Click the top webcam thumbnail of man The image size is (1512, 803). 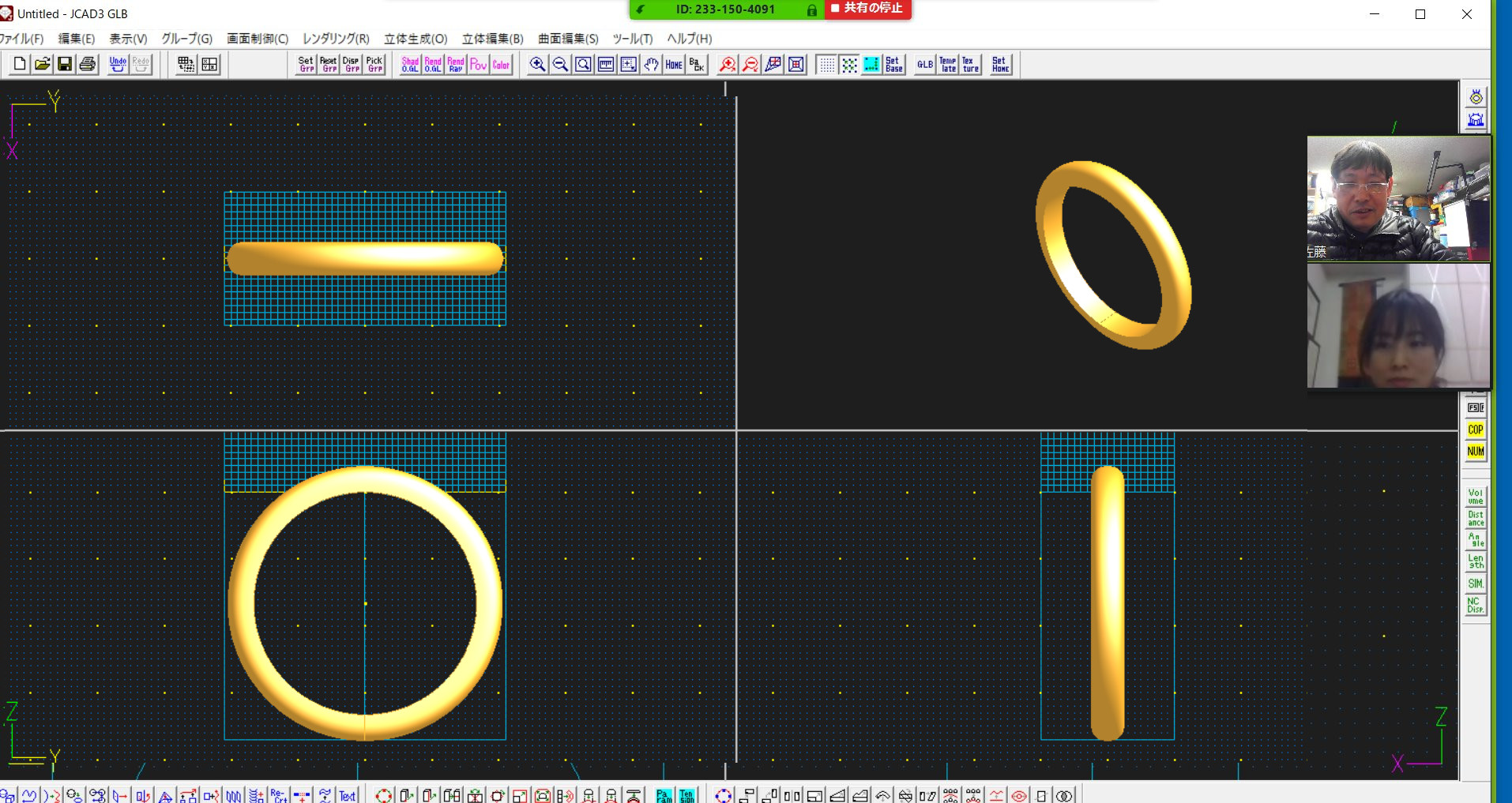click(x=1398, y=198)
